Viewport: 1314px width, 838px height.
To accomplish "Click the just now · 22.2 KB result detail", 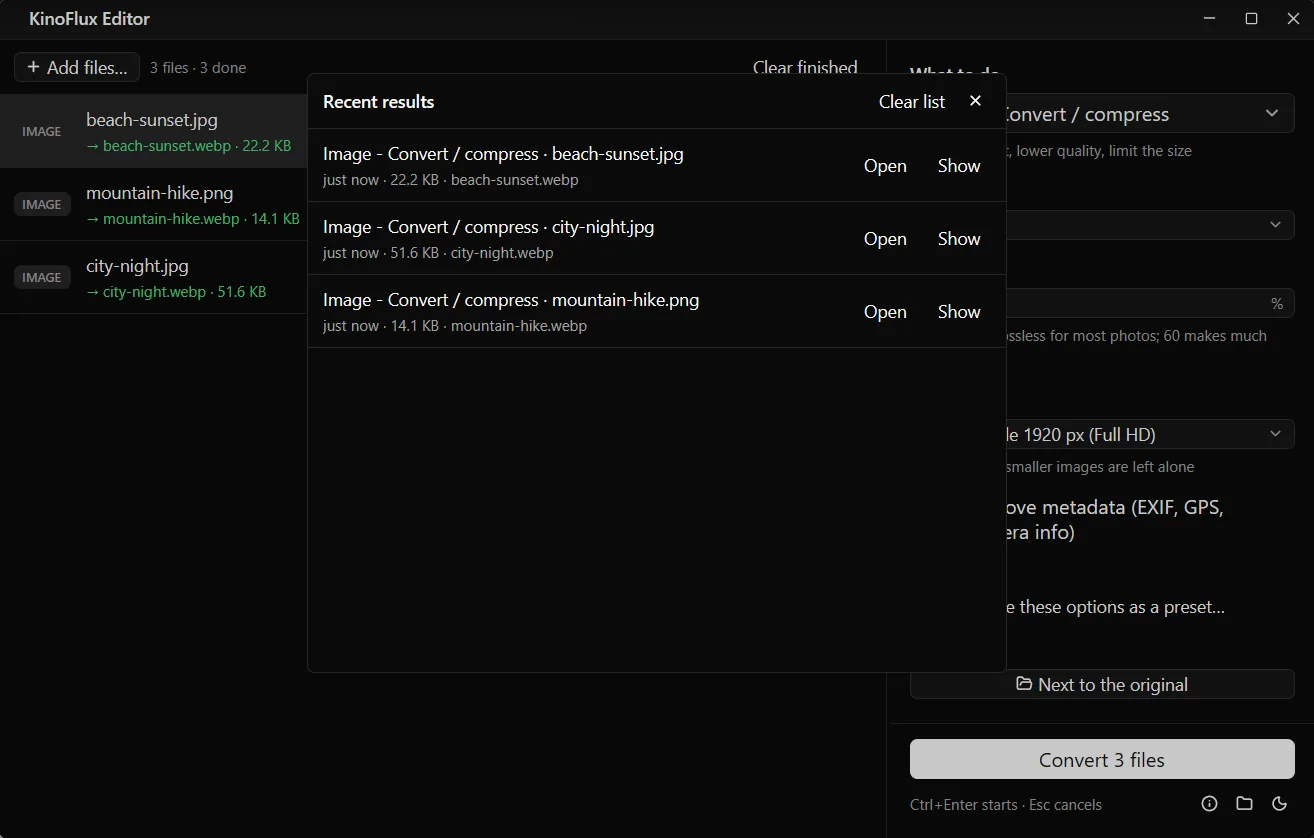I will click(451, 180).
